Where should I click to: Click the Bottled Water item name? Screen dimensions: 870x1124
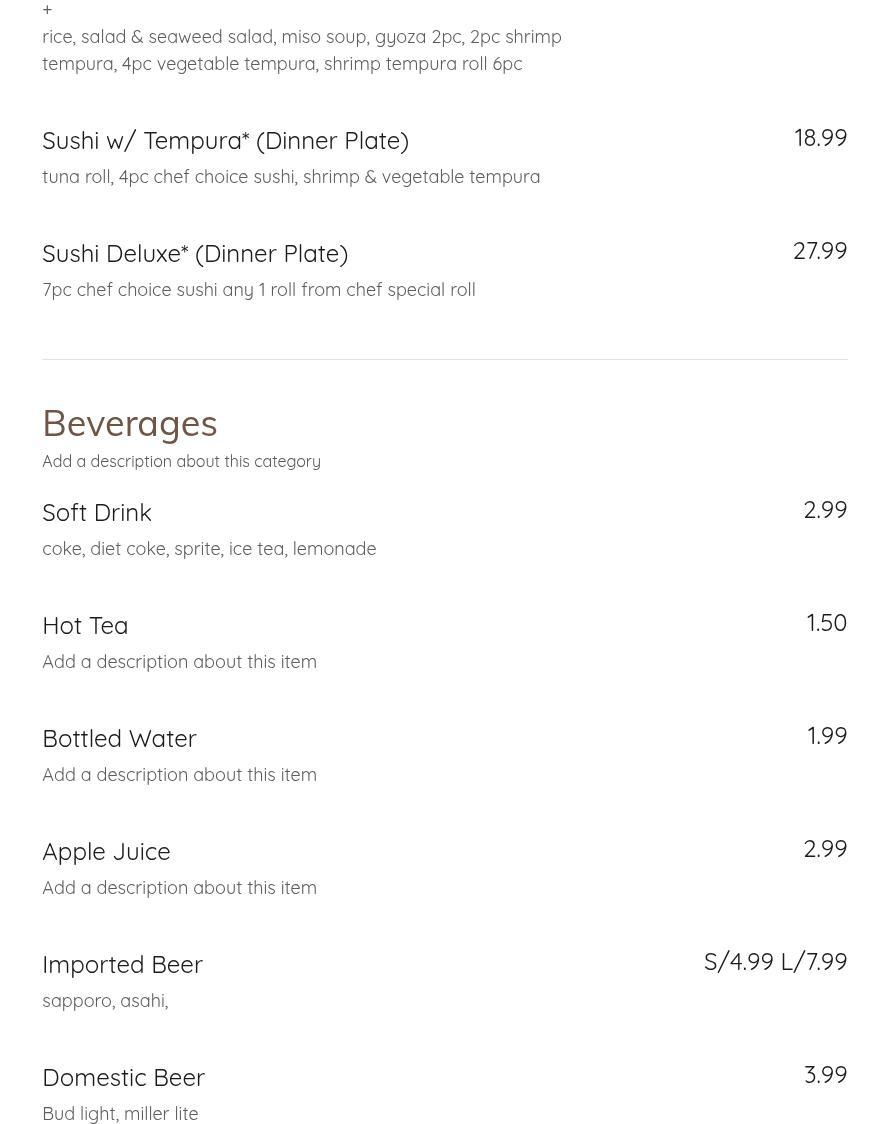[120, 739]
